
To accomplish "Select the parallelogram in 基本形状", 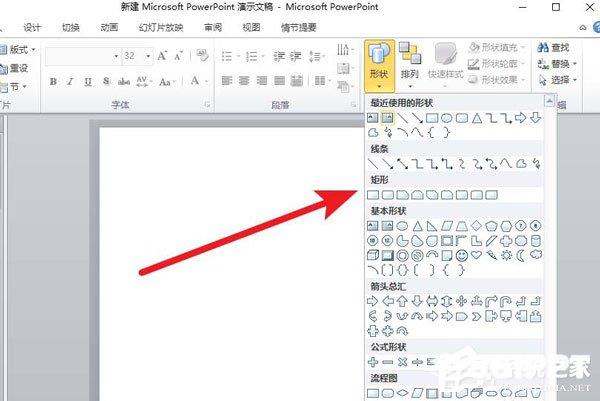I will pos(447,226).
